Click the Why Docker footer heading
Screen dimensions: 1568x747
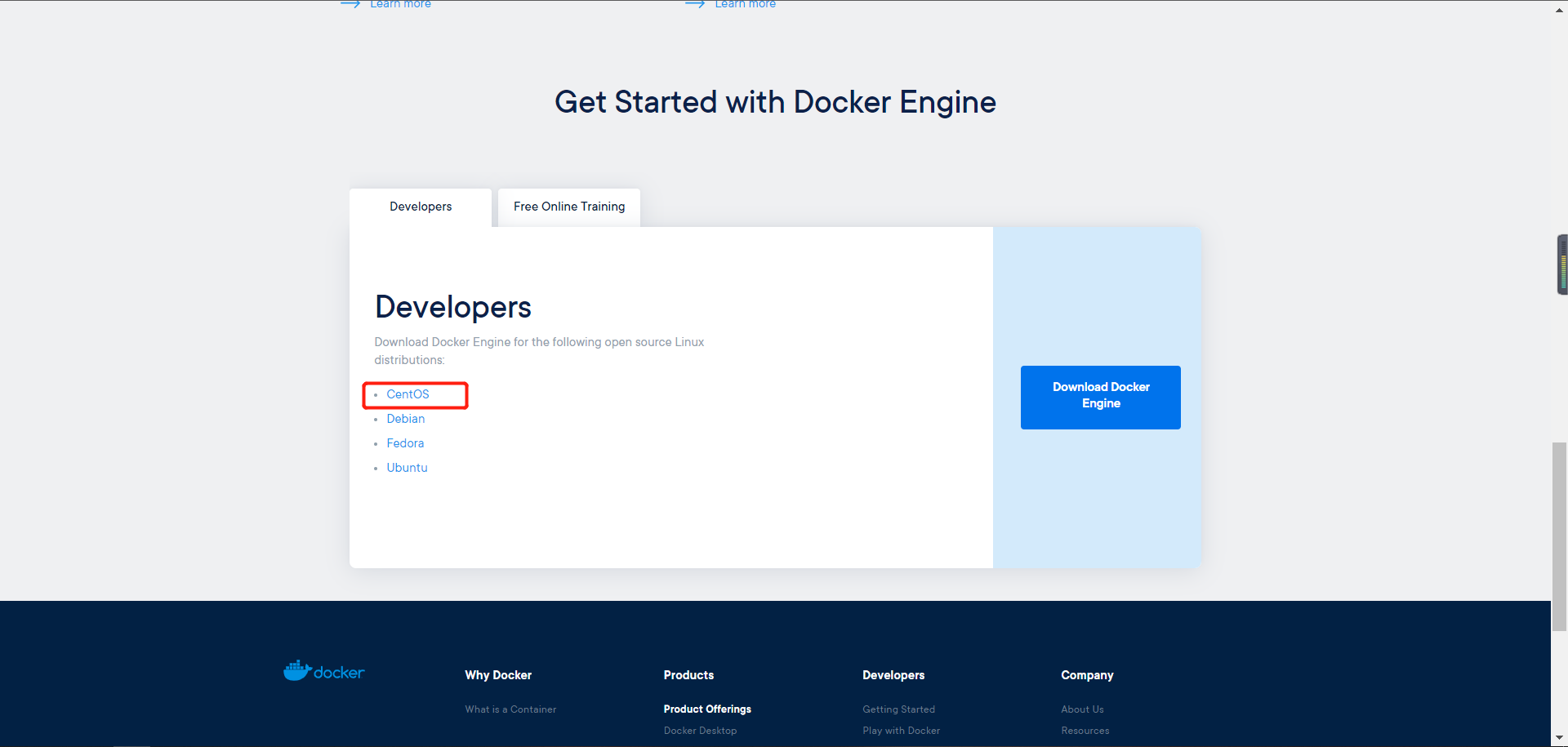click(x=498, y=675)
